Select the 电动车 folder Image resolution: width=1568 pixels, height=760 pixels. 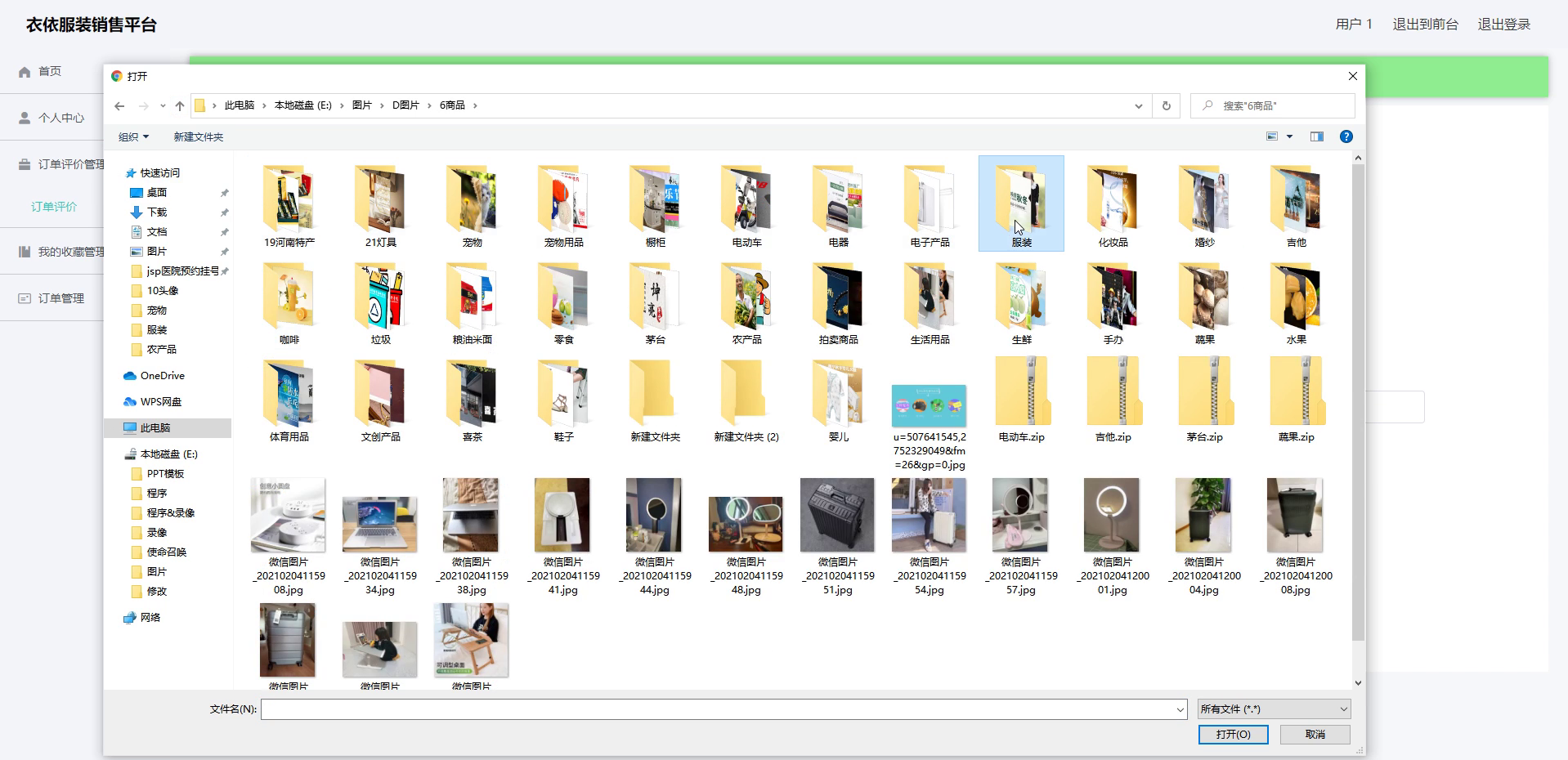coord(747,204)
